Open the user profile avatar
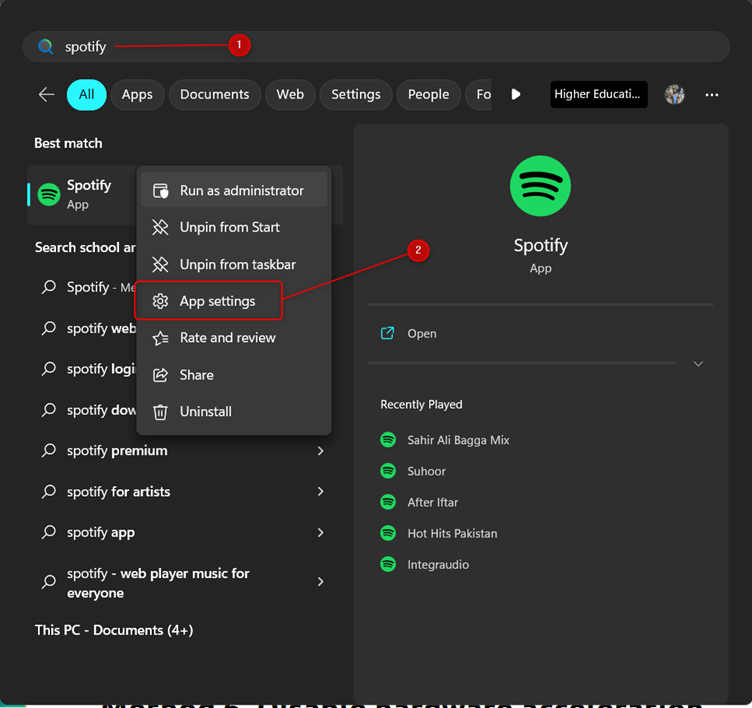 click(x=674, y=94)
